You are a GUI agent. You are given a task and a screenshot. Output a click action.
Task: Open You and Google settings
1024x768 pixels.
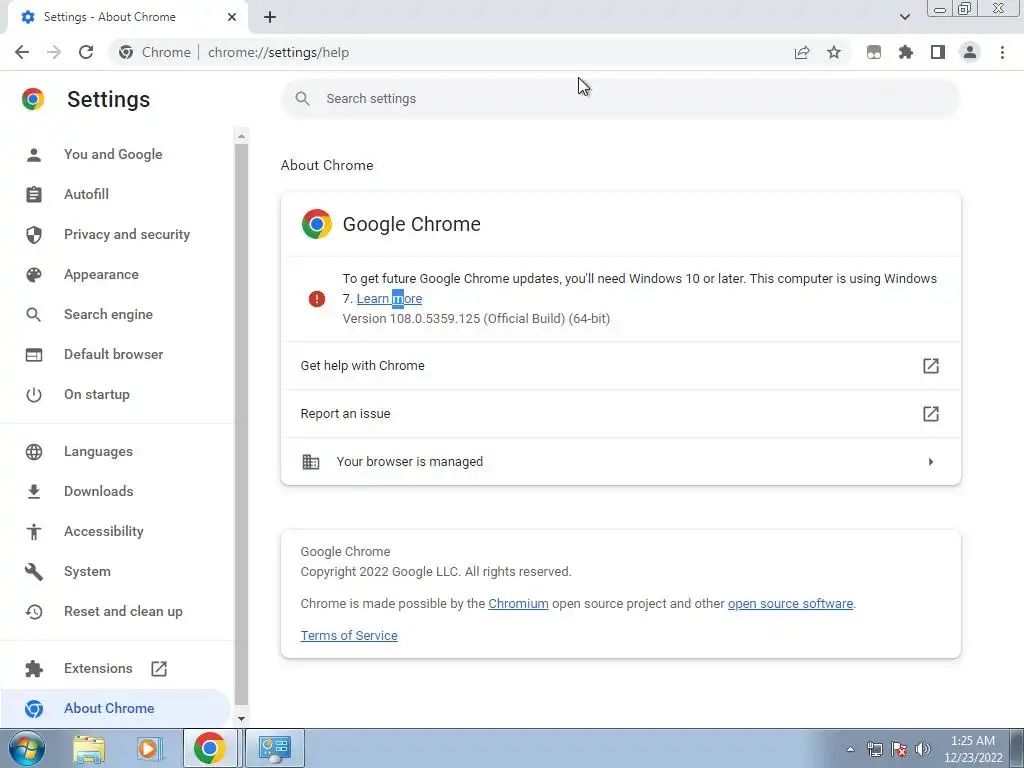pos(116,154)
